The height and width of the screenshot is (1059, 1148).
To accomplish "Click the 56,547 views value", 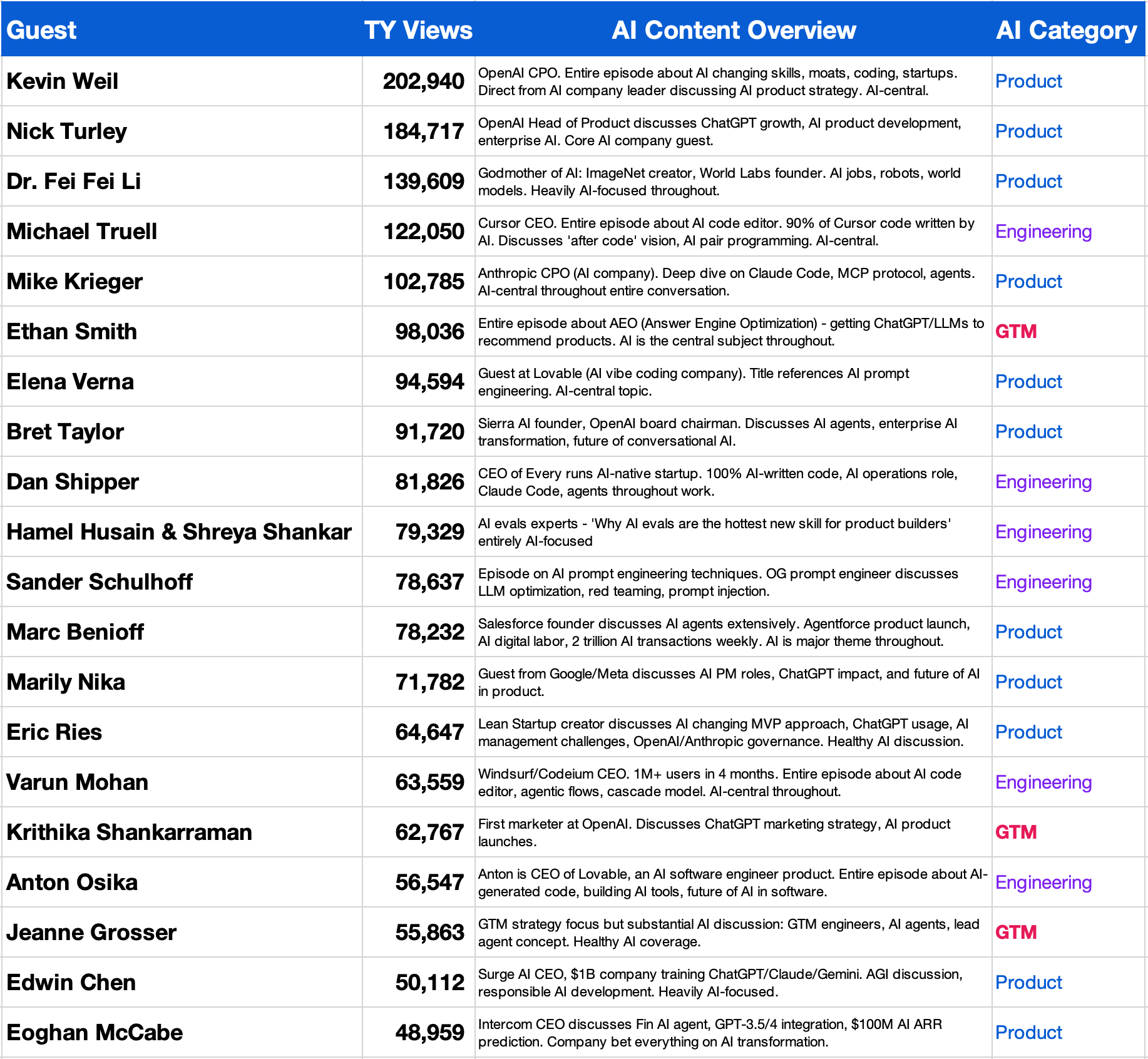I will click(430, 882).
